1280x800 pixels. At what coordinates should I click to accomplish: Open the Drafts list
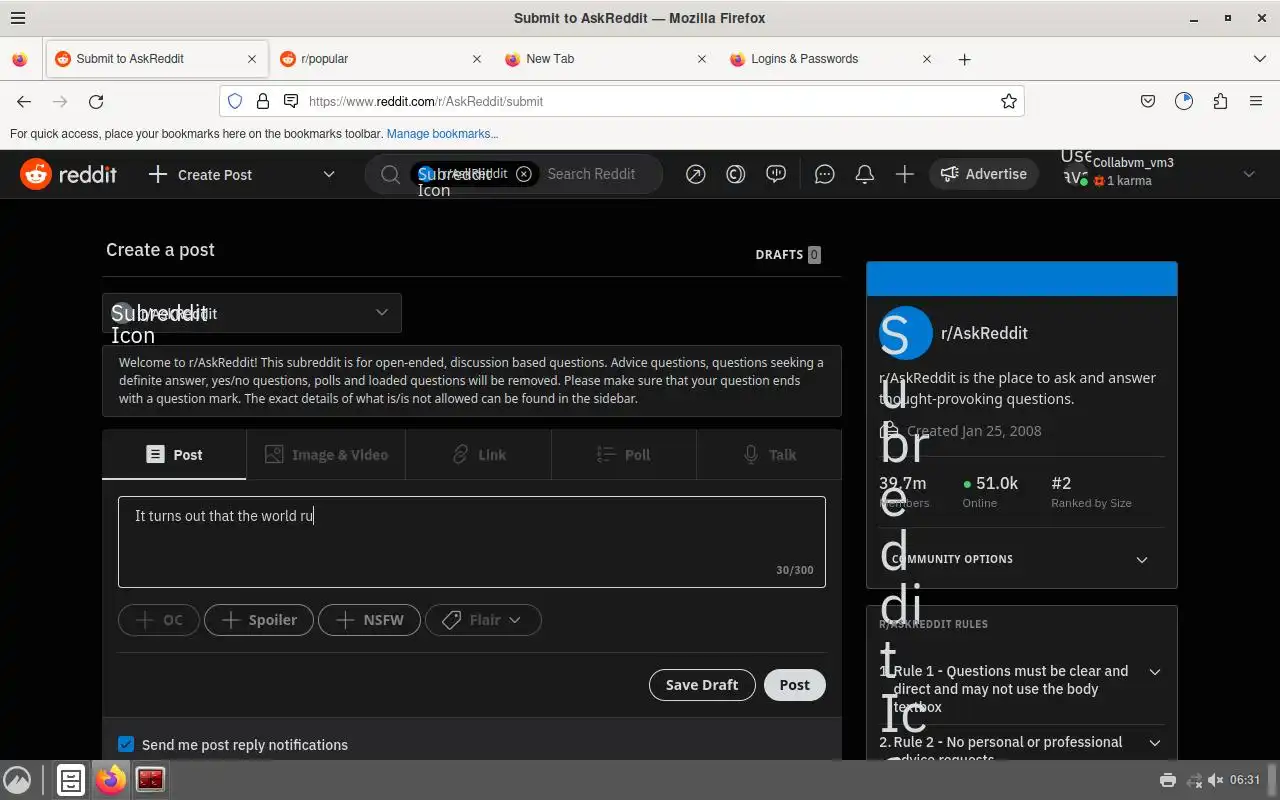pos(788,254)
